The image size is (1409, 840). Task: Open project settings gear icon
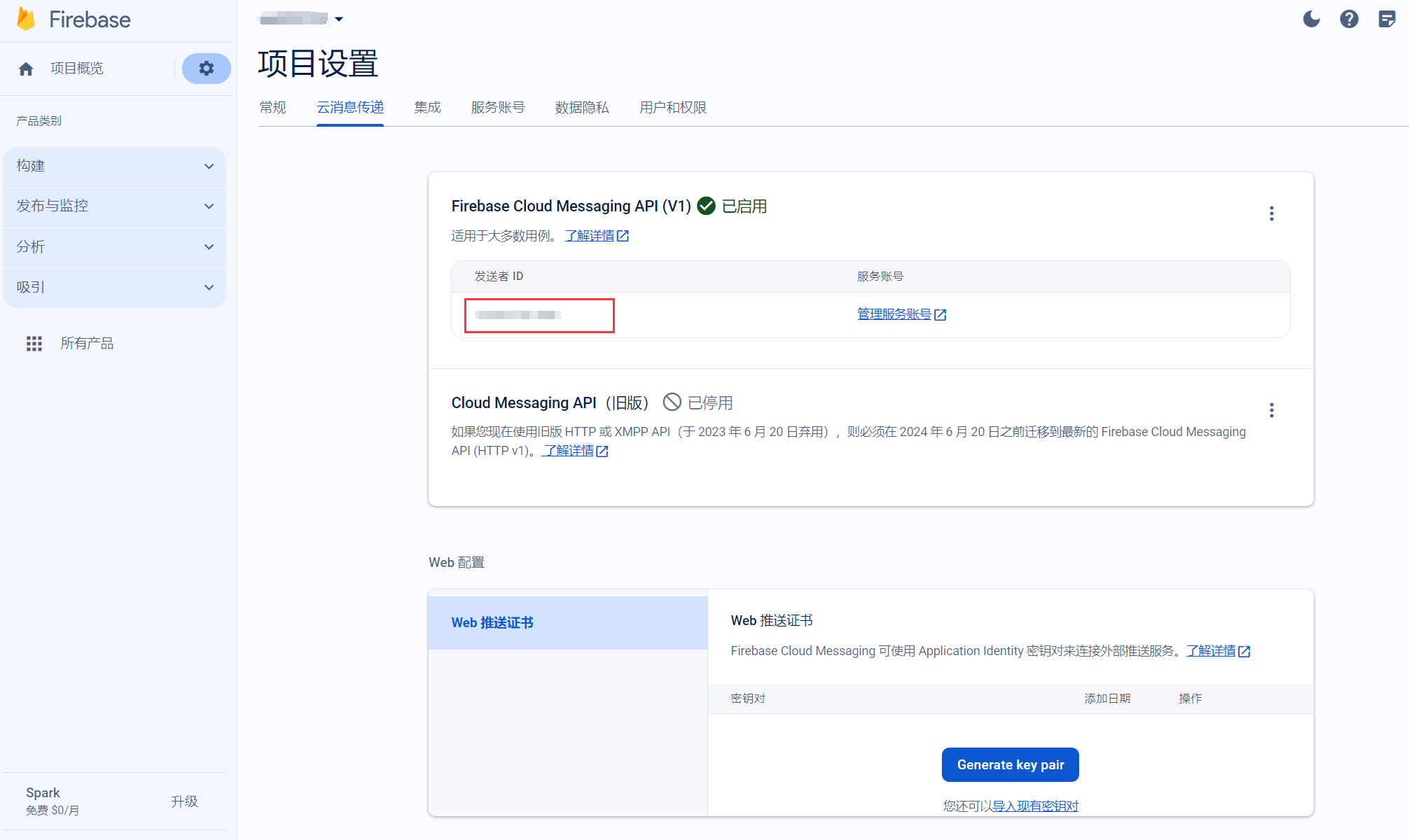[206, 69]
